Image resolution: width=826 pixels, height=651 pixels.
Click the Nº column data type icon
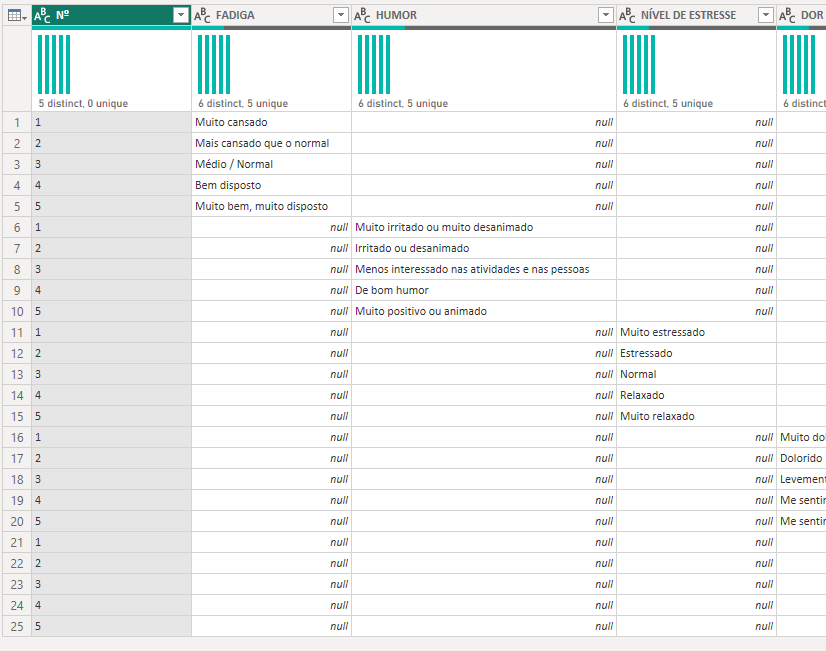(x=42, y=16)
